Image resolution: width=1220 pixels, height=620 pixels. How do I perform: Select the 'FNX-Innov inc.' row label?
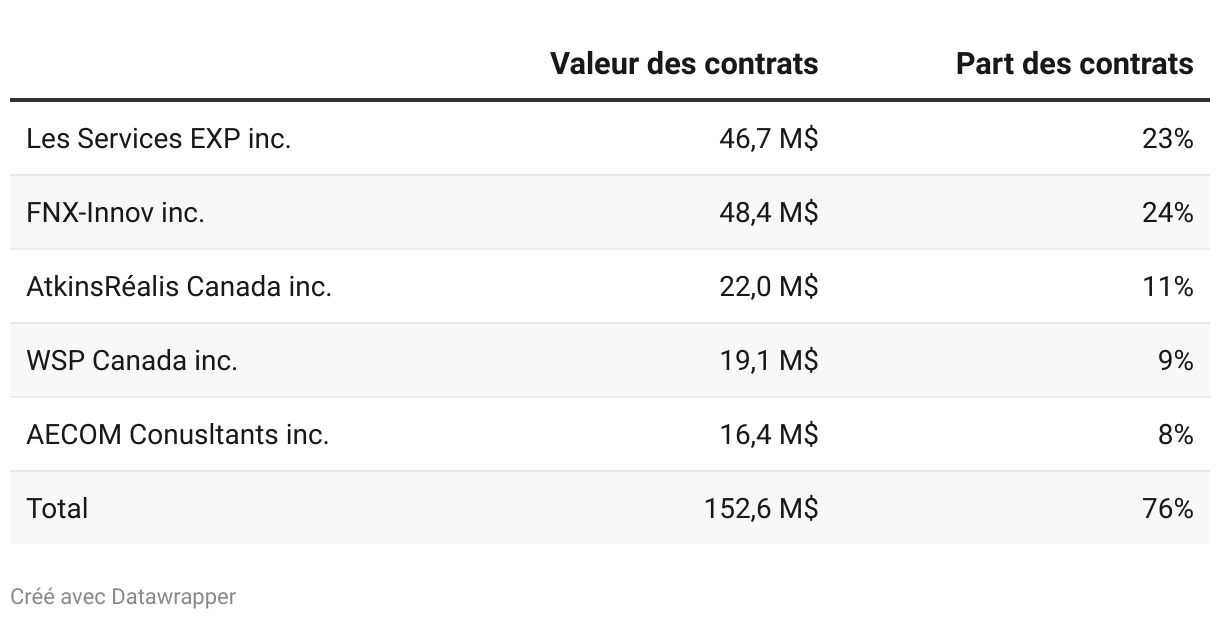116,212
